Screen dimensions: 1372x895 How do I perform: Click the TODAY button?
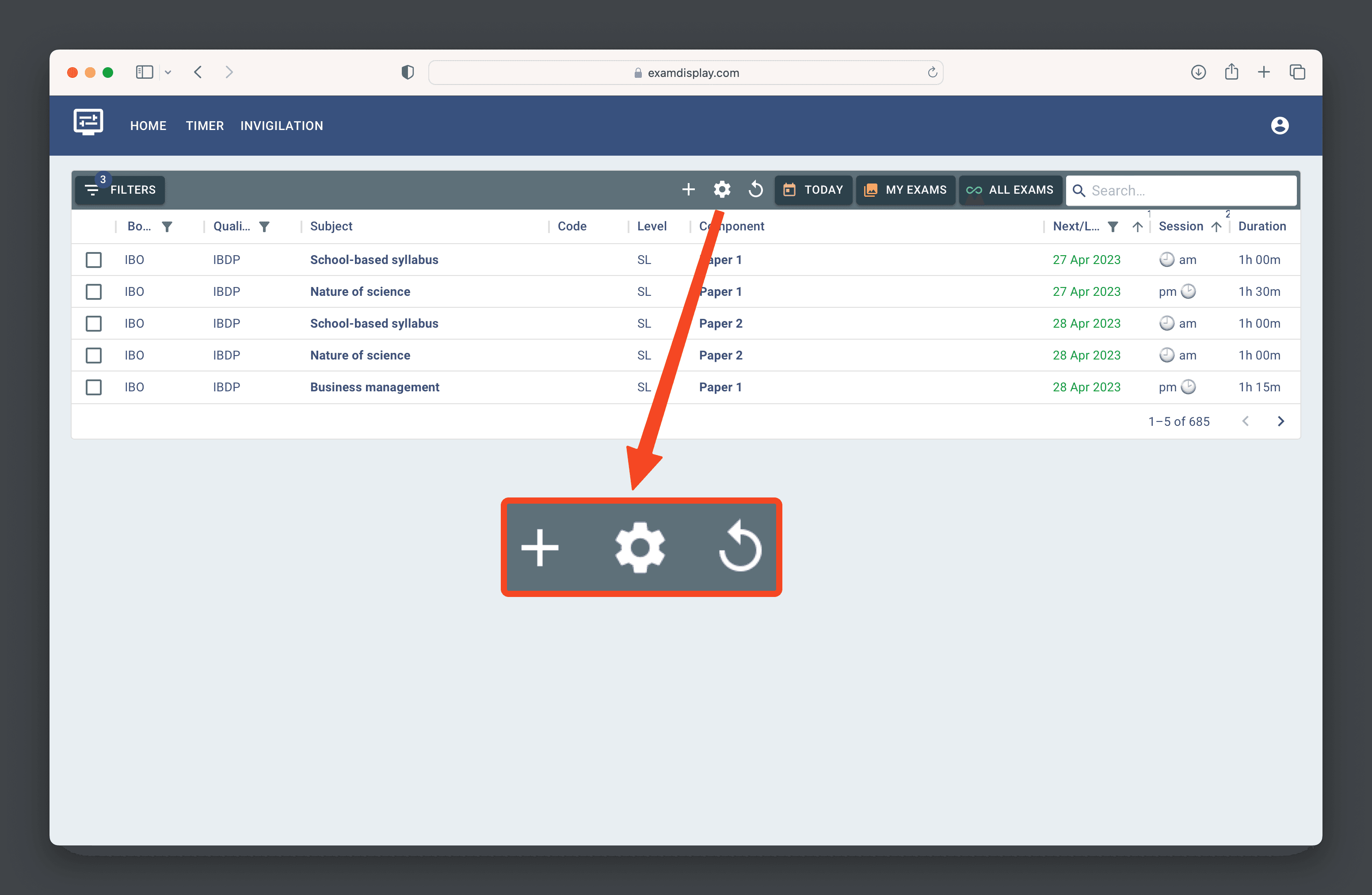coord(813,190)
